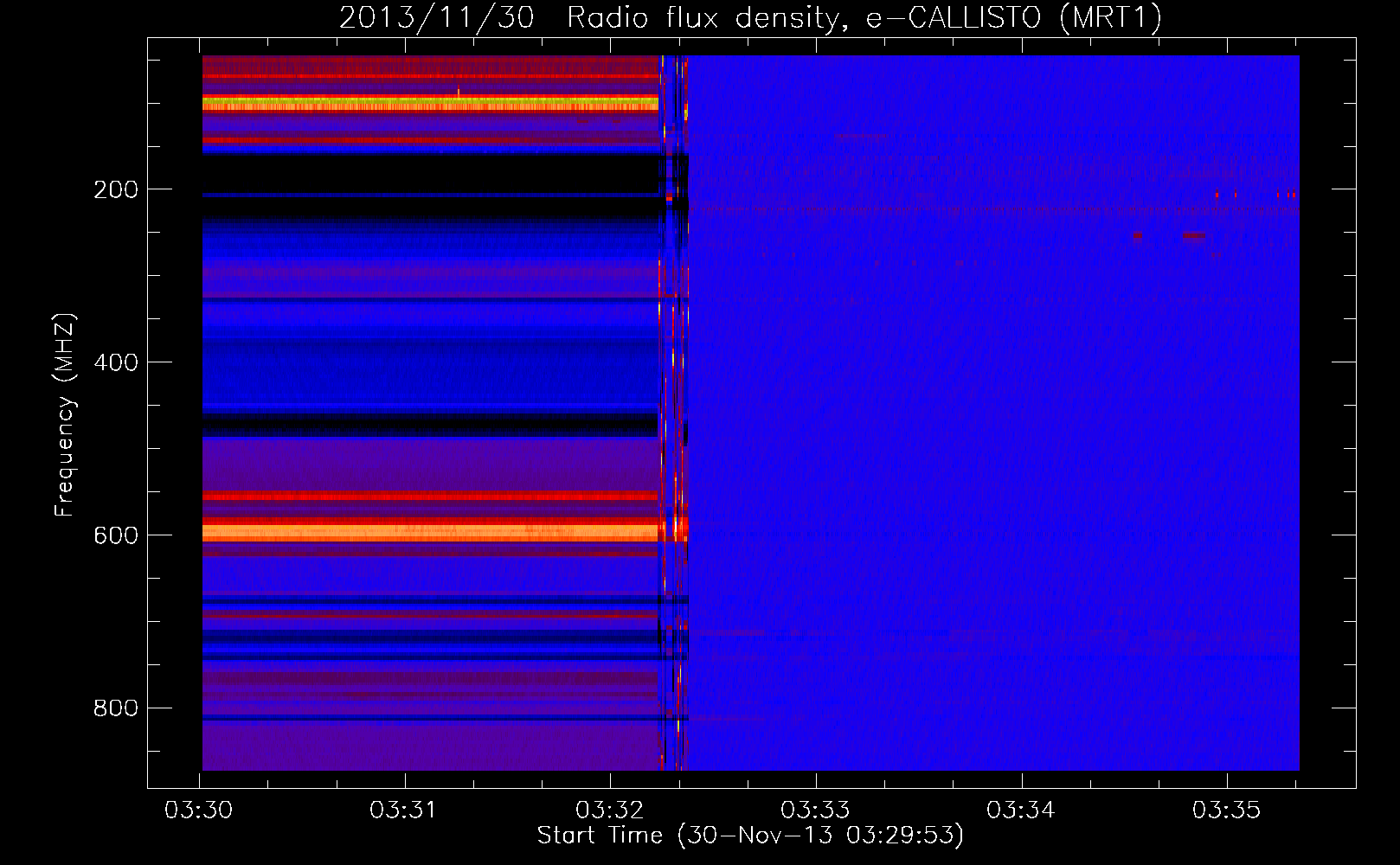This screenshot has width=1400, height=865.
Task: Click the '03:31' time tick label
Action: [404, 811]
